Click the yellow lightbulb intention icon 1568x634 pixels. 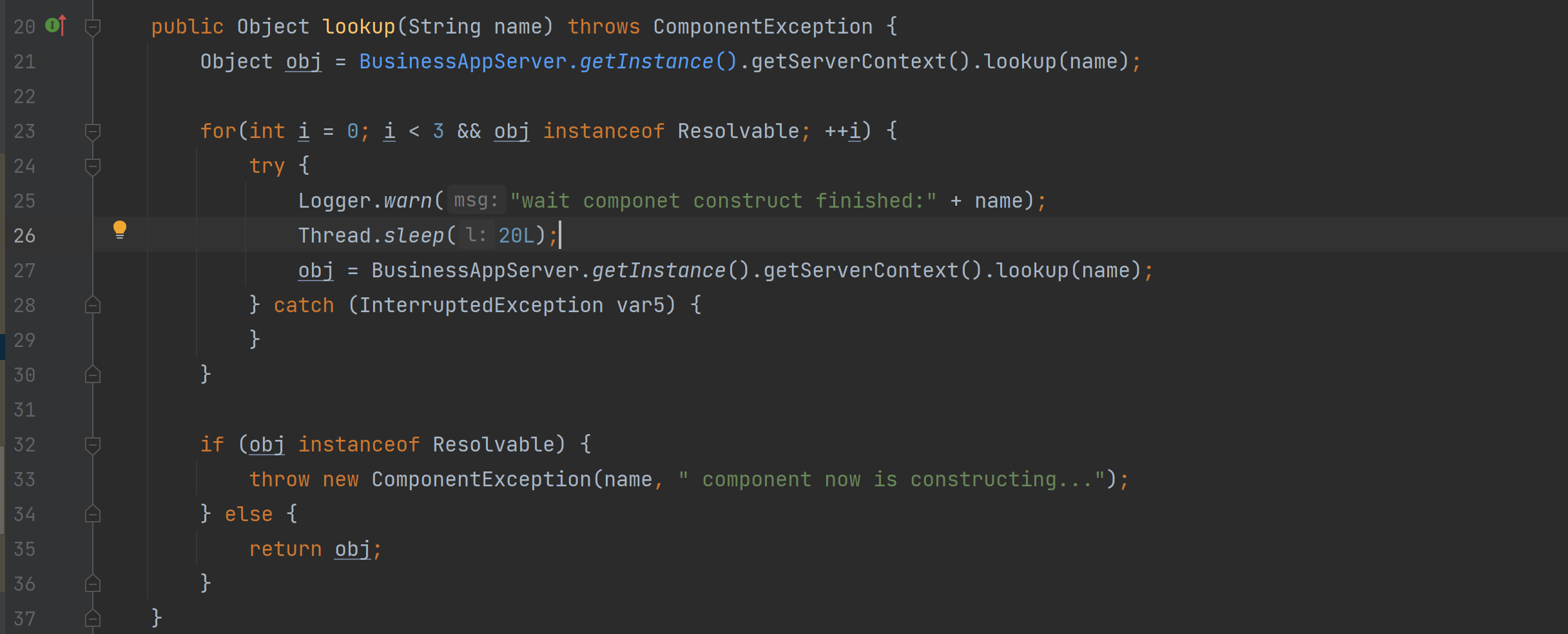[120, 230]
